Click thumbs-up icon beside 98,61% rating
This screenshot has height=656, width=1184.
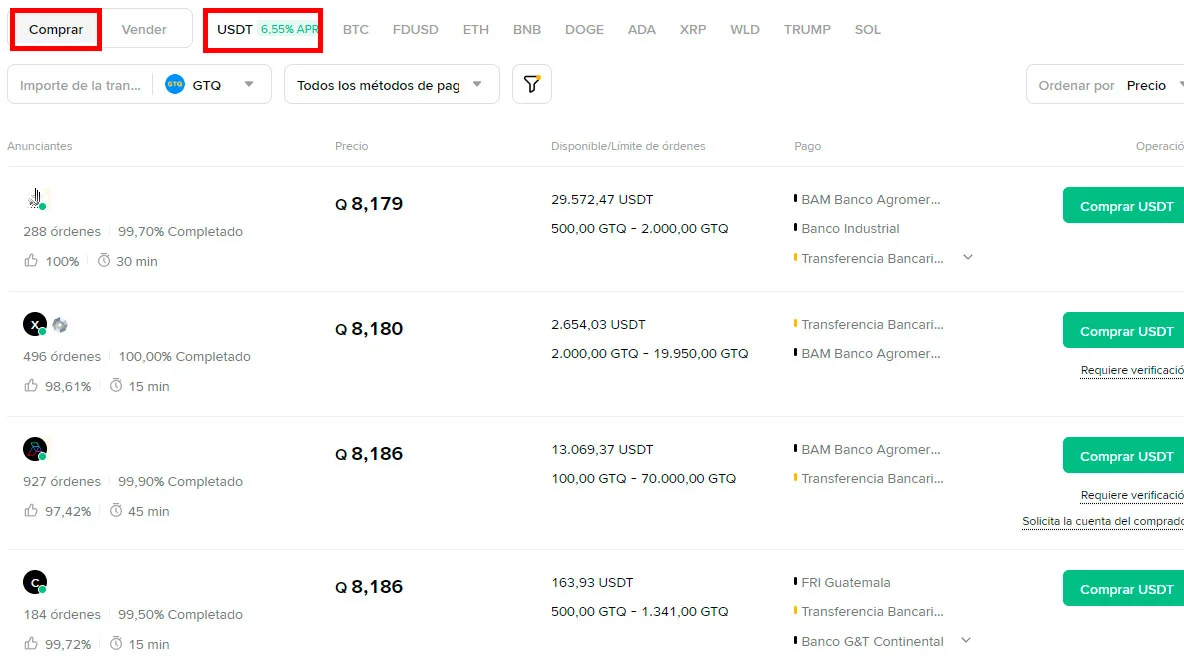click(31, 386)
